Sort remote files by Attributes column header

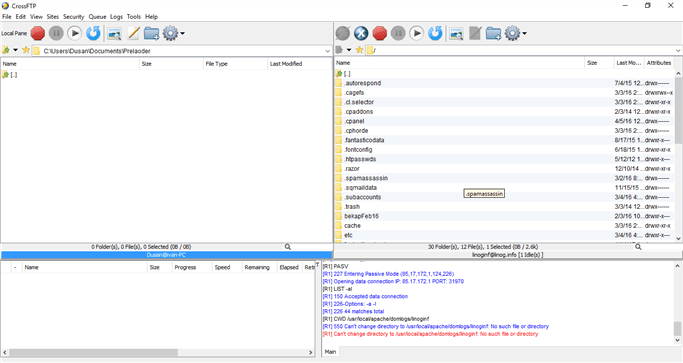pos(659,63)
